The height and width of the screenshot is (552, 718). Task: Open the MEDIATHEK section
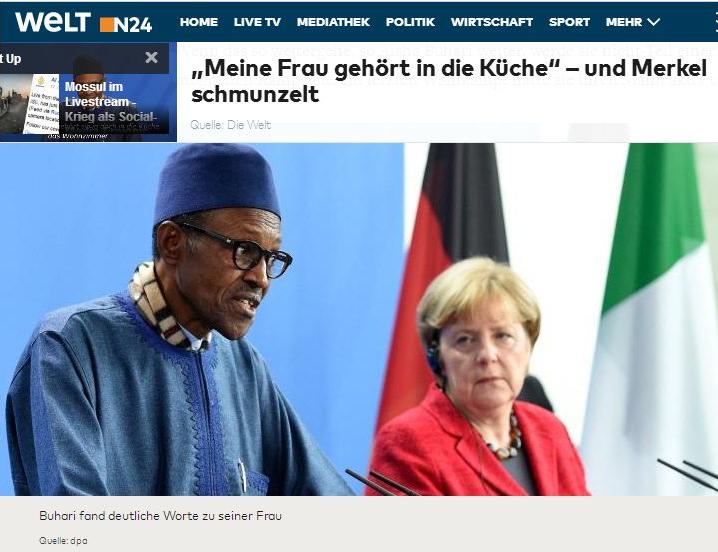(x=333, y=22)
